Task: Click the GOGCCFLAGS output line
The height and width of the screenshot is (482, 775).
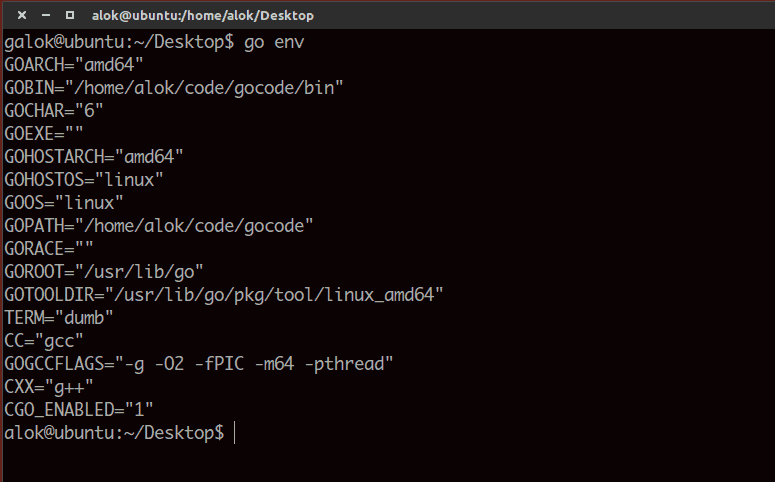Action: (x=199, y=363)
